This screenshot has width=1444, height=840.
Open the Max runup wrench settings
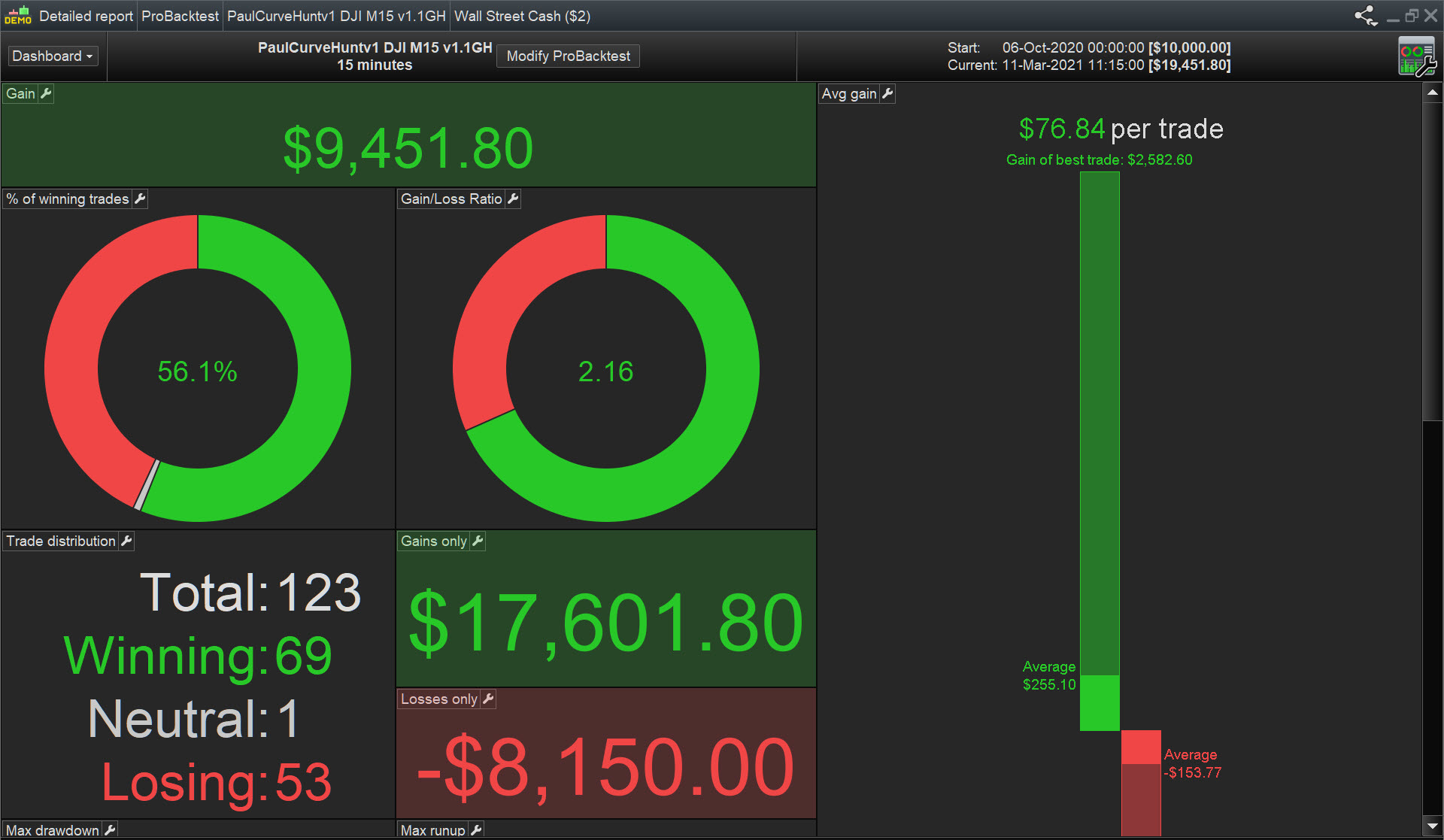pyautogui.click(x=476, y=829)
